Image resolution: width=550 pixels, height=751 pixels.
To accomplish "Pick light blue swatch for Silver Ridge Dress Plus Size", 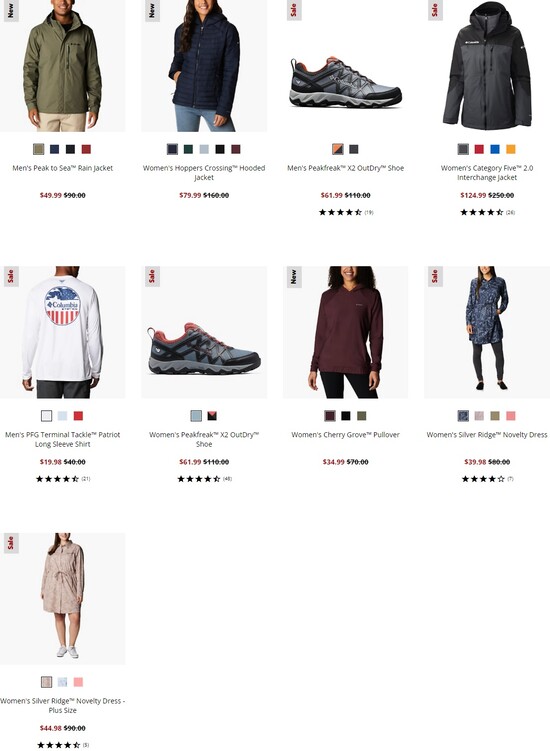I will pyautogui.click(x=62, y=682).
